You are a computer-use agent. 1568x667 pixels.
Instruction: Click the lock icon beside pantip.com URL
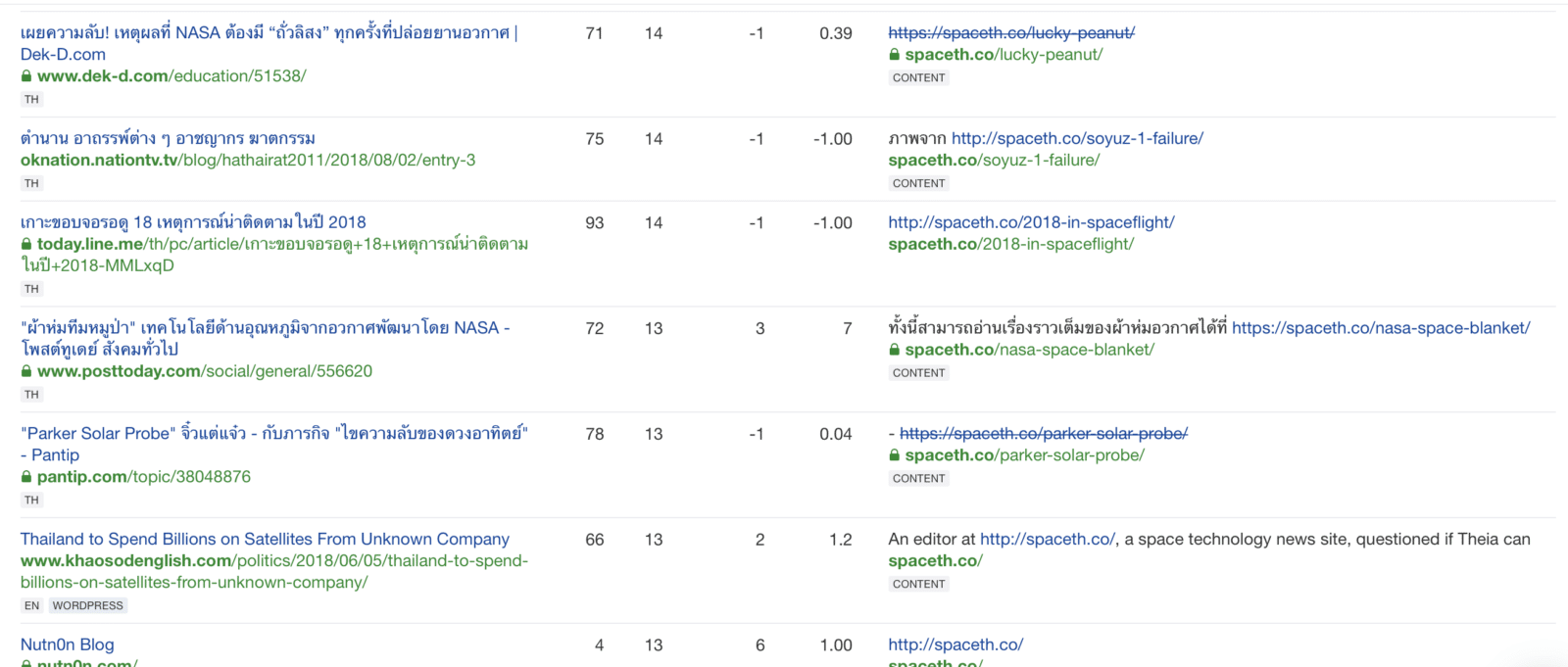point(26,478)
